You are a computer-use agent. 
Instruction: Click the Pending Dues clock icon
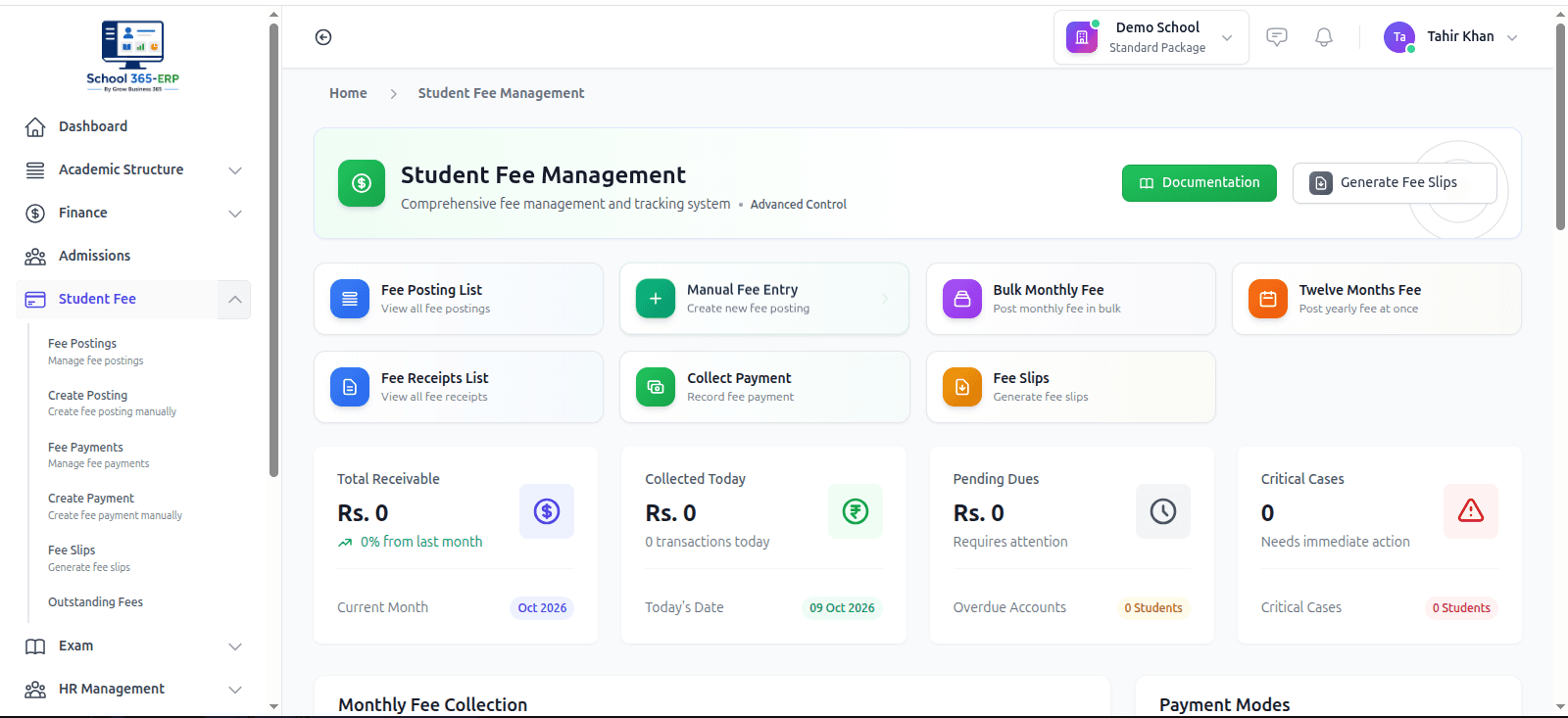point(1163,511)
